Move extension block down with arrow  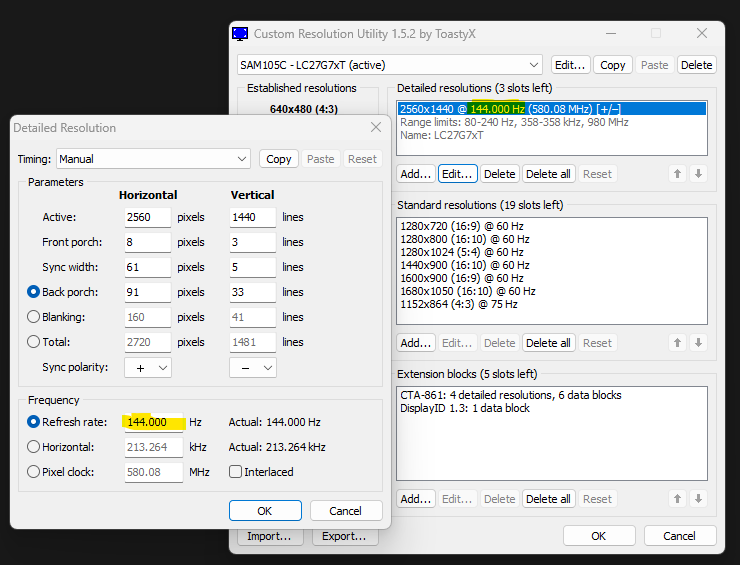coord(698,498)
